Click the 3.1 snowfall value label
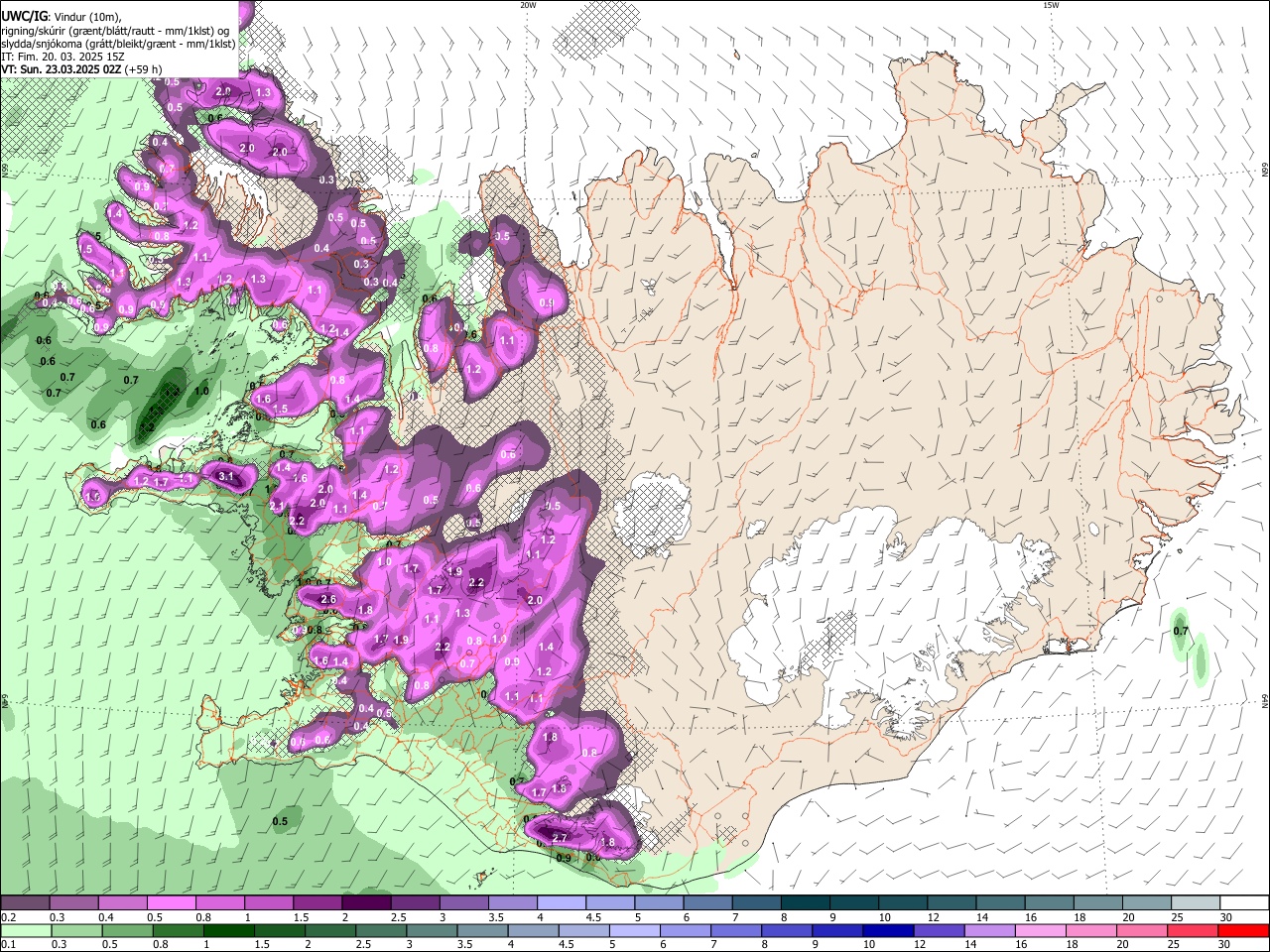The height and width of the screenshot is (952, 1270). [x=226, y=477]
